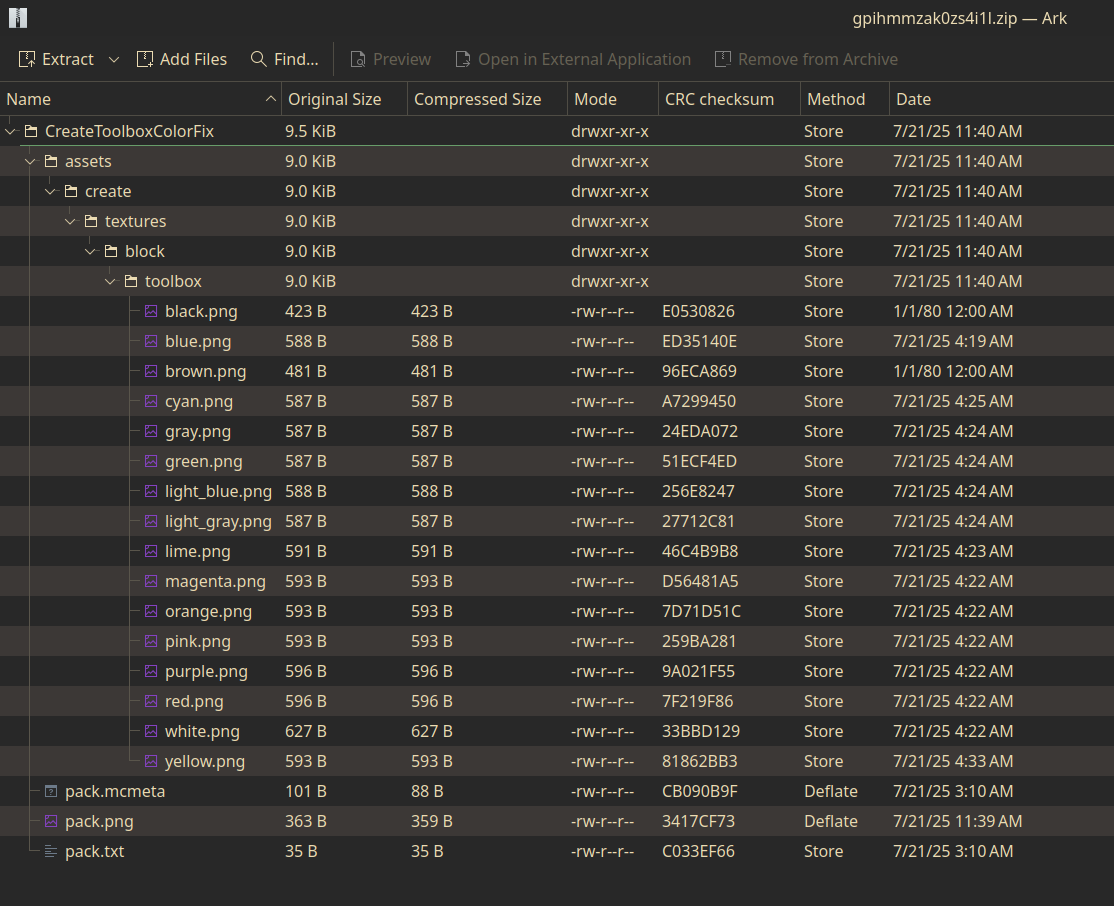Image resolution: width=1114 pixels, height=906 pixels.
Task: Click the block folder icon
Action: (x=110, y=251)
